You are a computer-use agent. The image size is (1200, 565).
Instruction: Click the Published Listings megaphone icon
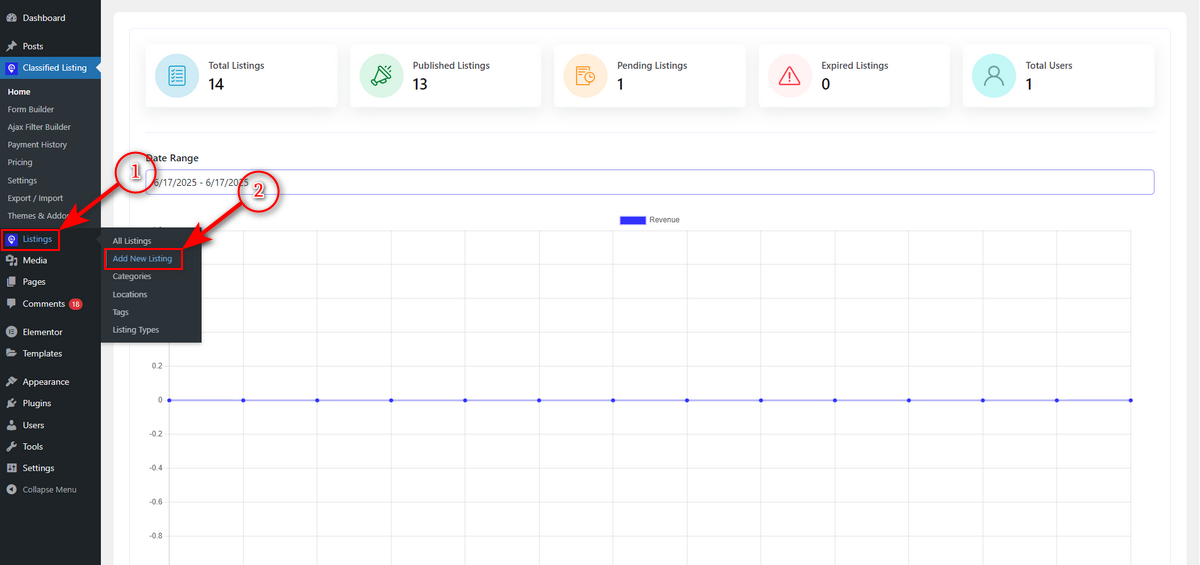pyautogui.click(x=381, y=76)
